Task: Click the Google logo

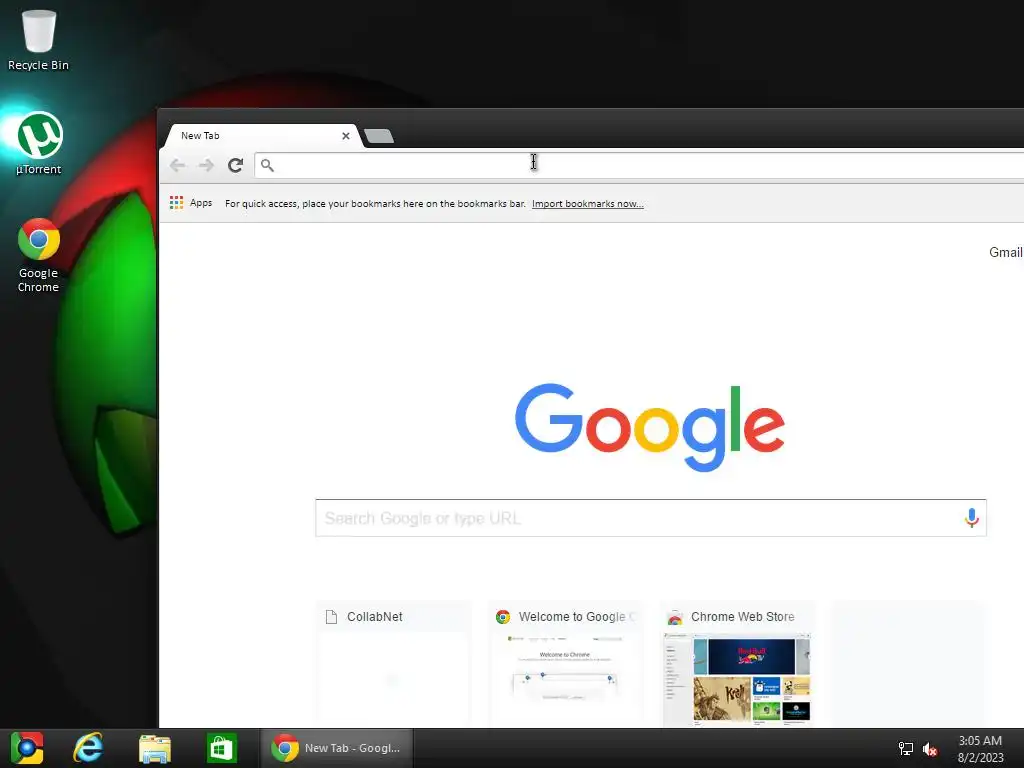Action: coord(650,426)
